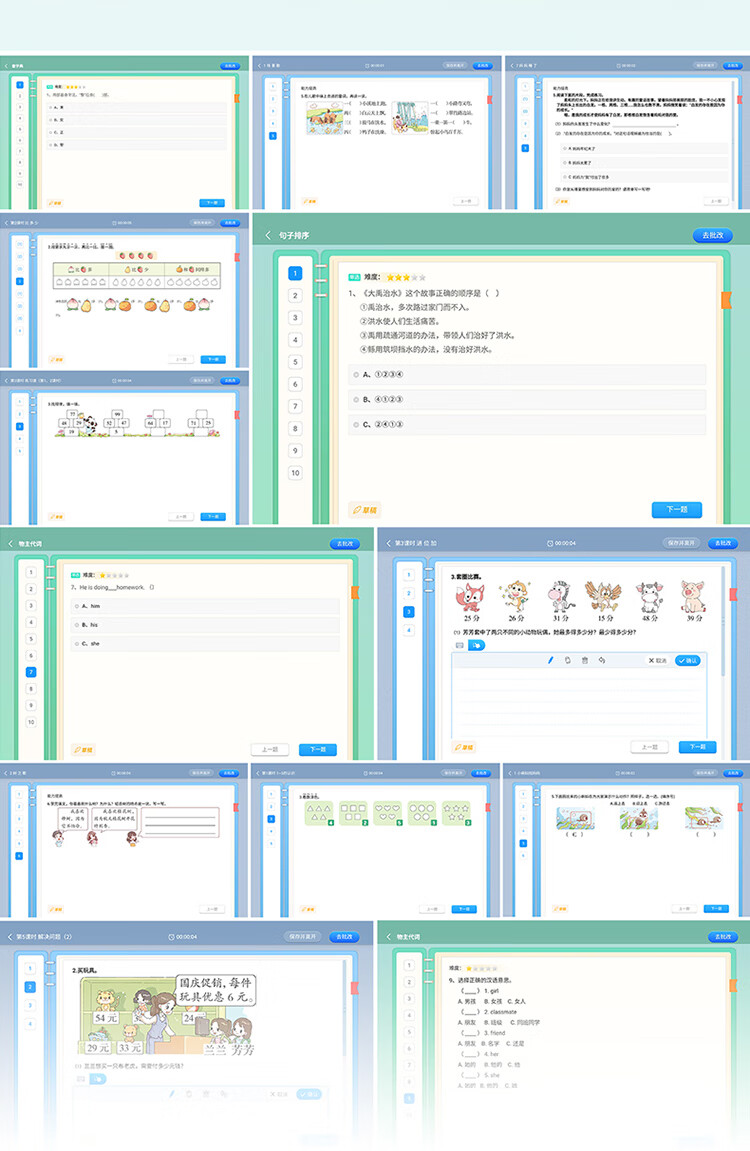Click trash icon in handwriting answer toolbar
This screenshot has width=750, height=1151.
click(585, 660)
